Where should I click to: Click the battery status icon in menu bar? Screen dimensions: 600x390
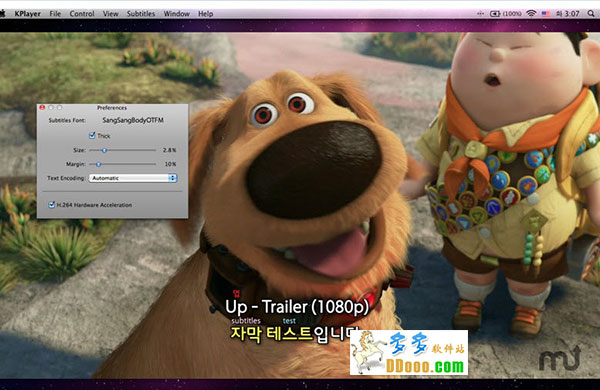point(495,14)
